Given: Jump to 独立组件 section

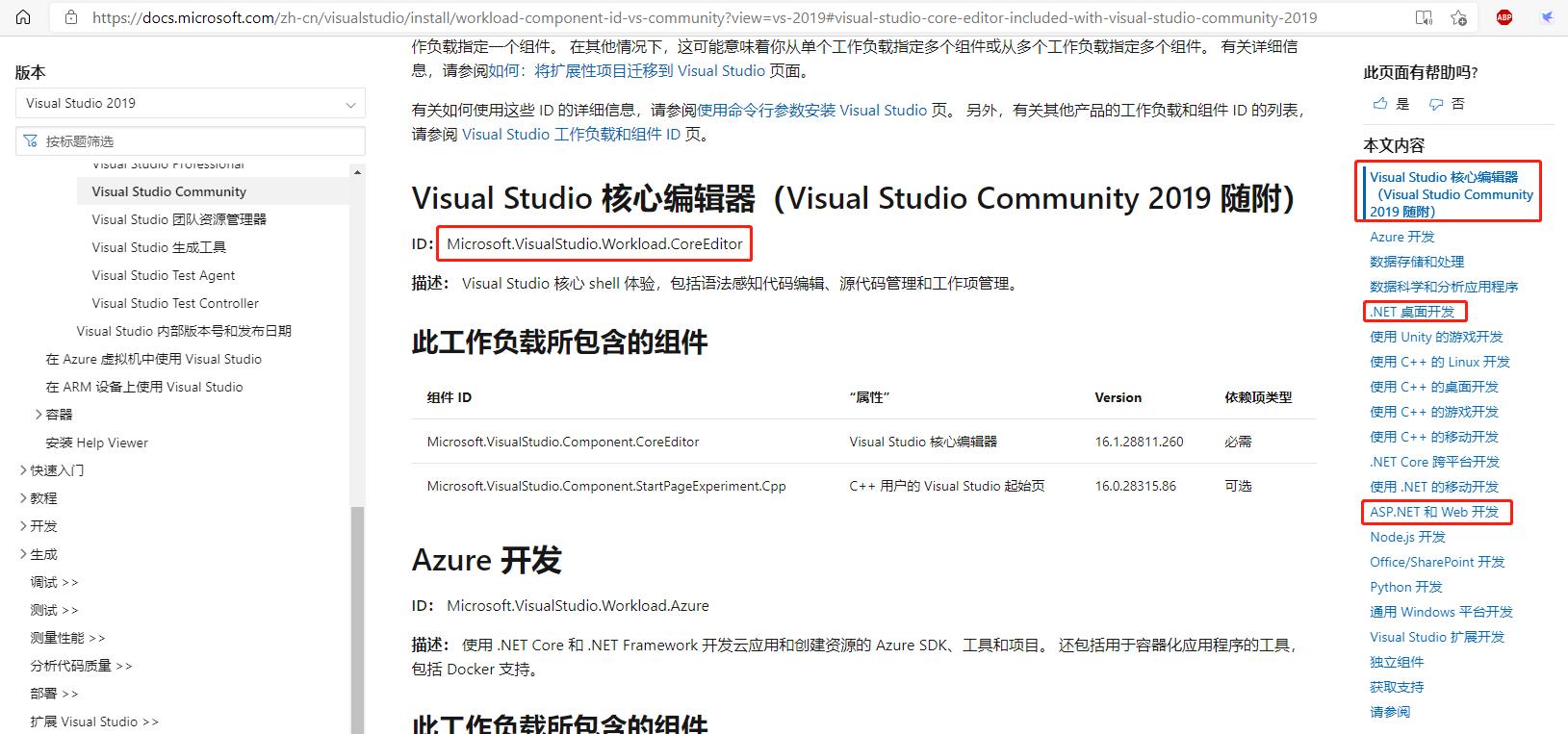Looking at the screenshot, I should click(x=1397, y=662).
